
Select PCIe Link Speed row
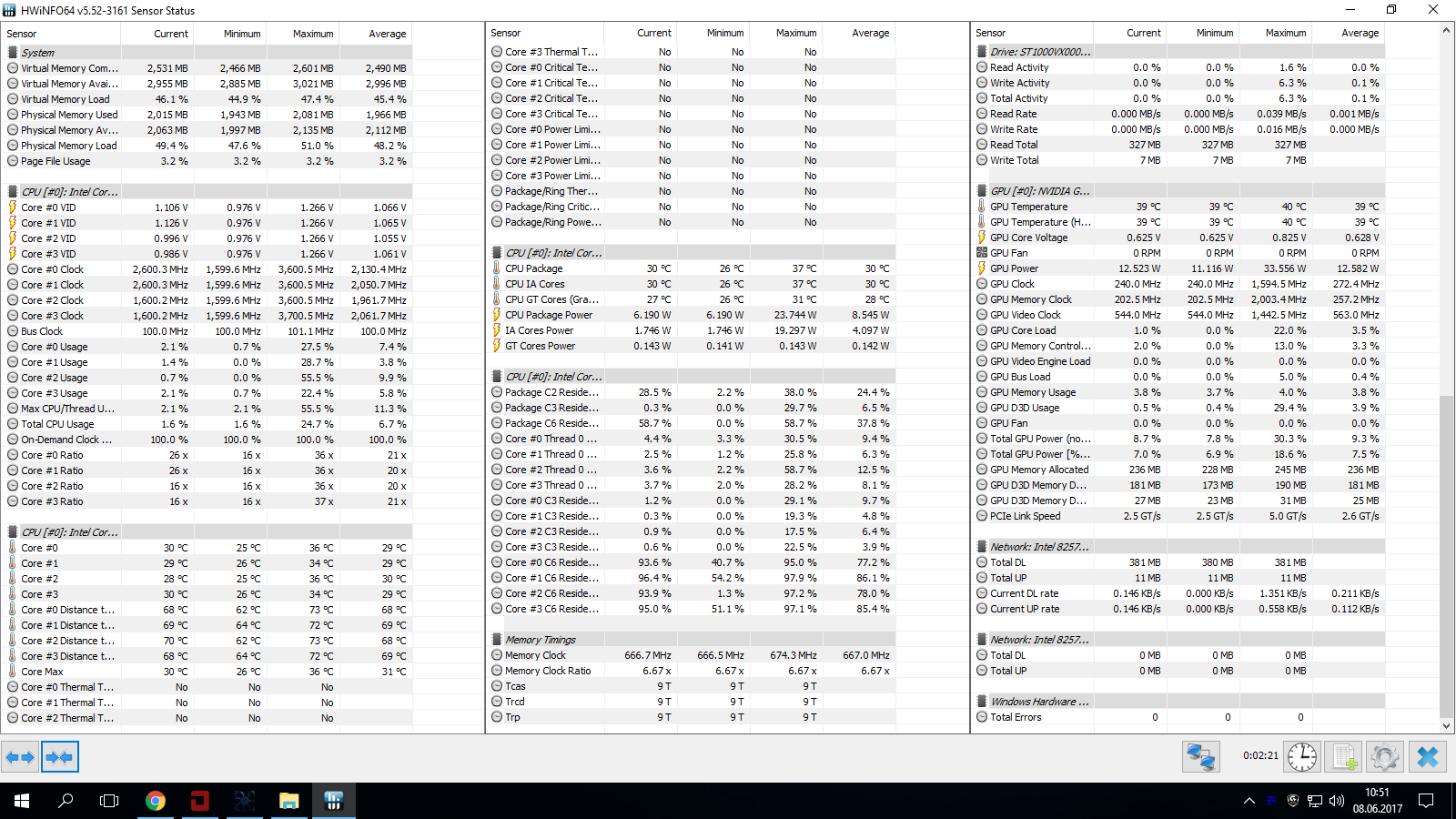[1178, 516]
